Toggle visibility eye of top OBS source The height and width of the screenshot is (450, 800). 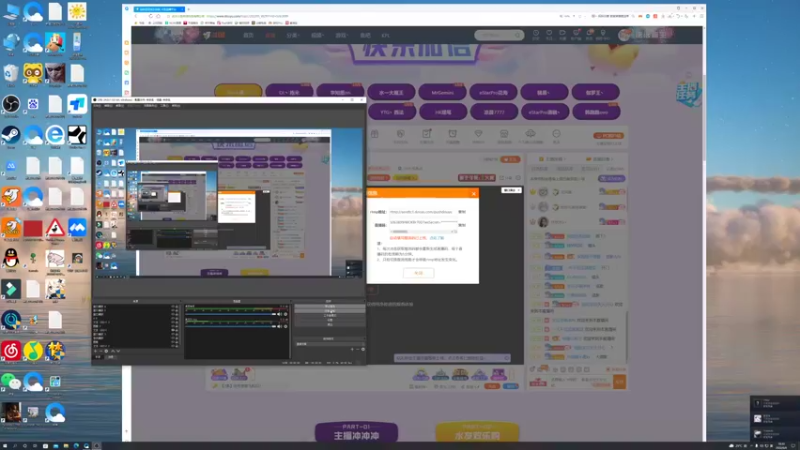[173, 307]
